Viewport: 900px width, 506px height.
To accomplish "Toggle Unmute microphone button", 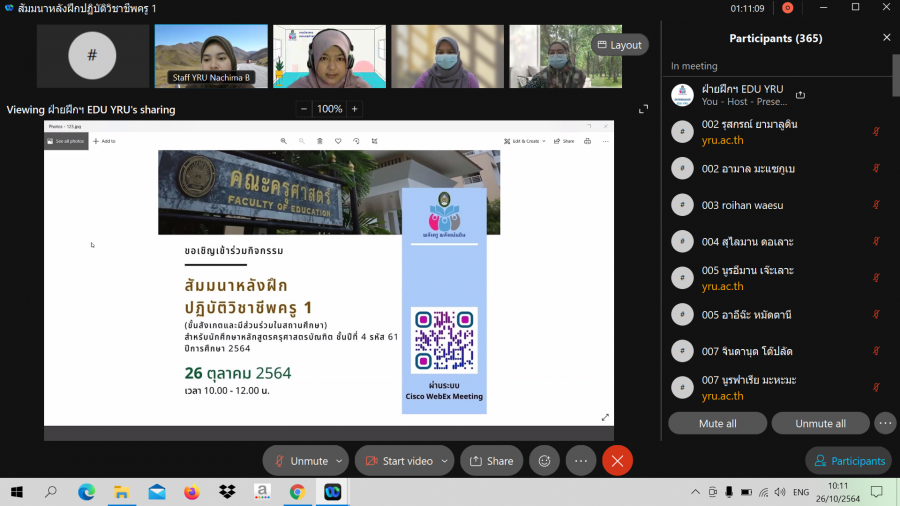I will coord(299,461).
